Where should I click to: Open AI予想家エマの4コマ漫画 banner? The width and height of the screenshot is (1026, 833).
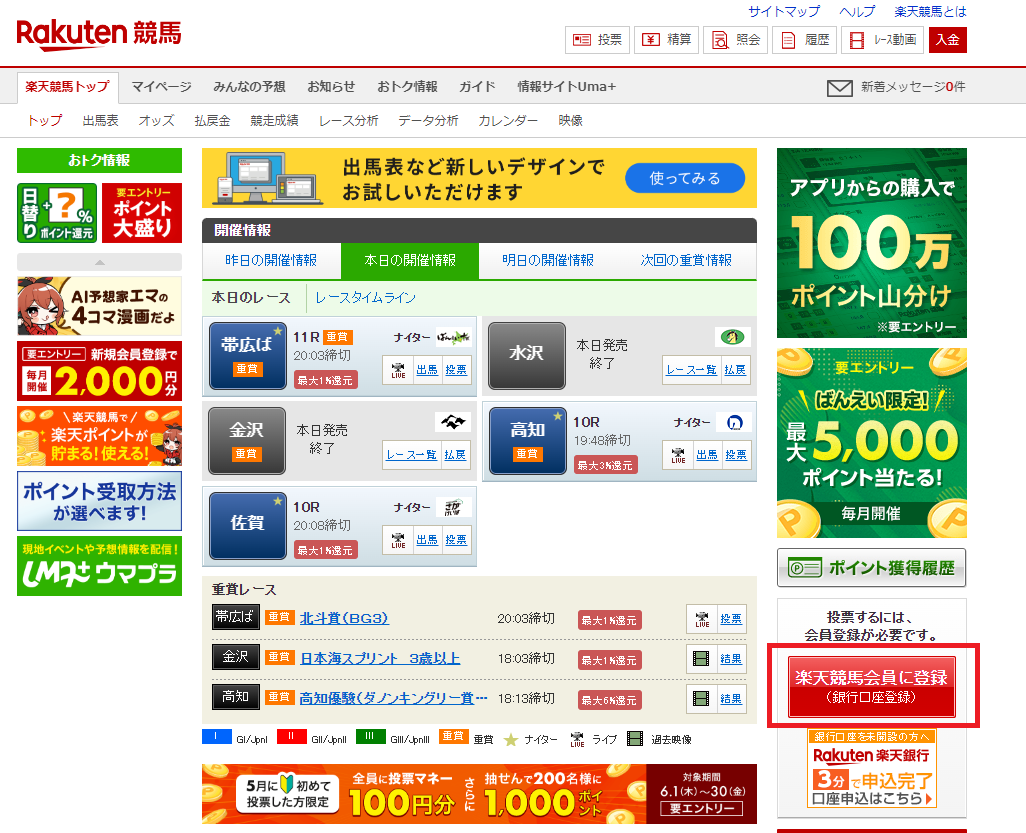click(99, 306)
